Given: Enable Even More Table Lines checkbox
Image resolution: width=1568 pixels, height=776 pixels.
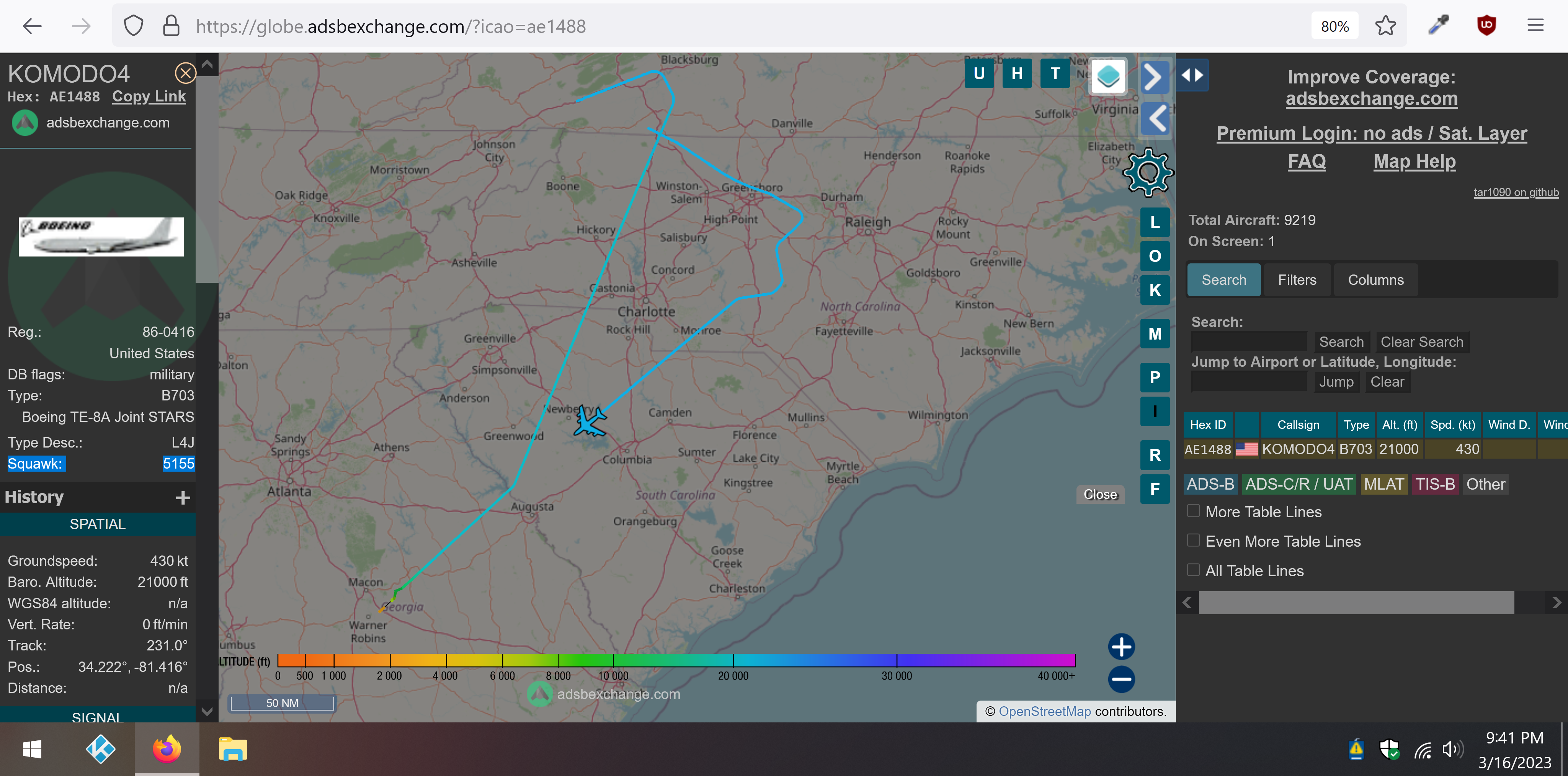Looking at the screenshot, I should pos(1194,541).
